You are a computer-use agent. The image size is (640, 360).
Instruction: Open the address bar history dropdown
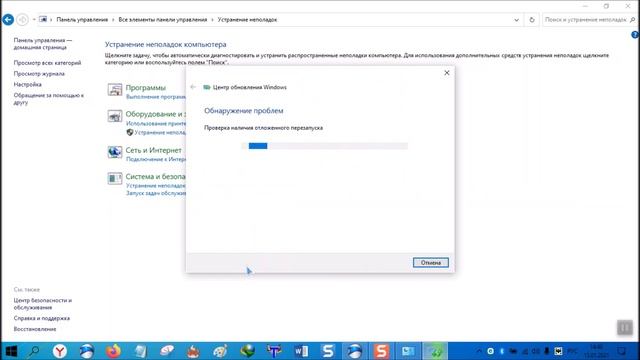tap(516, 20)
